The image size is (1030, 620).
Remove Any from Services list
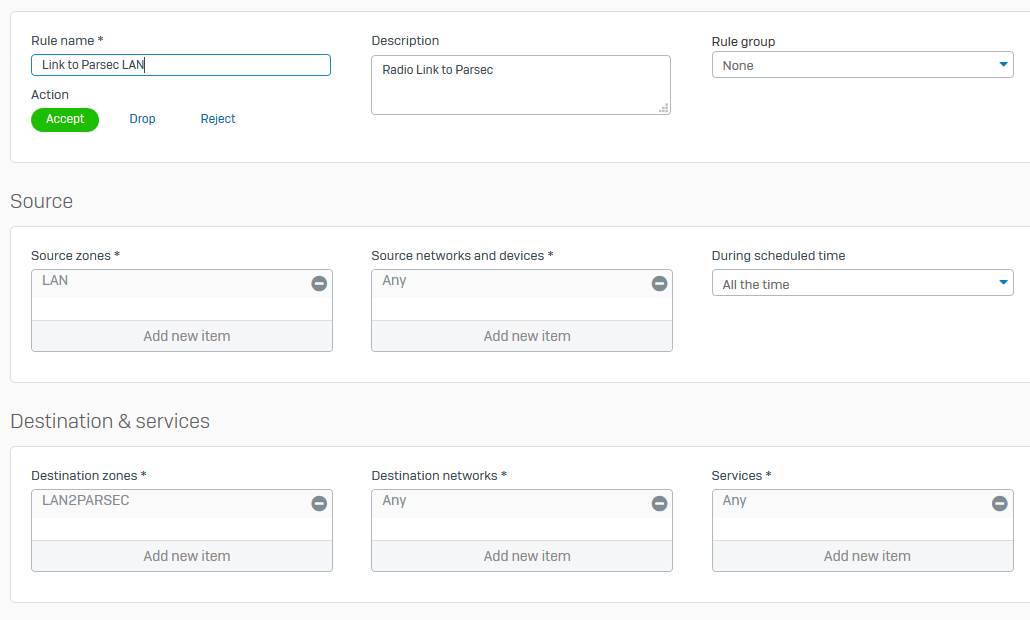pyautogui.click(x=999, y=504)
